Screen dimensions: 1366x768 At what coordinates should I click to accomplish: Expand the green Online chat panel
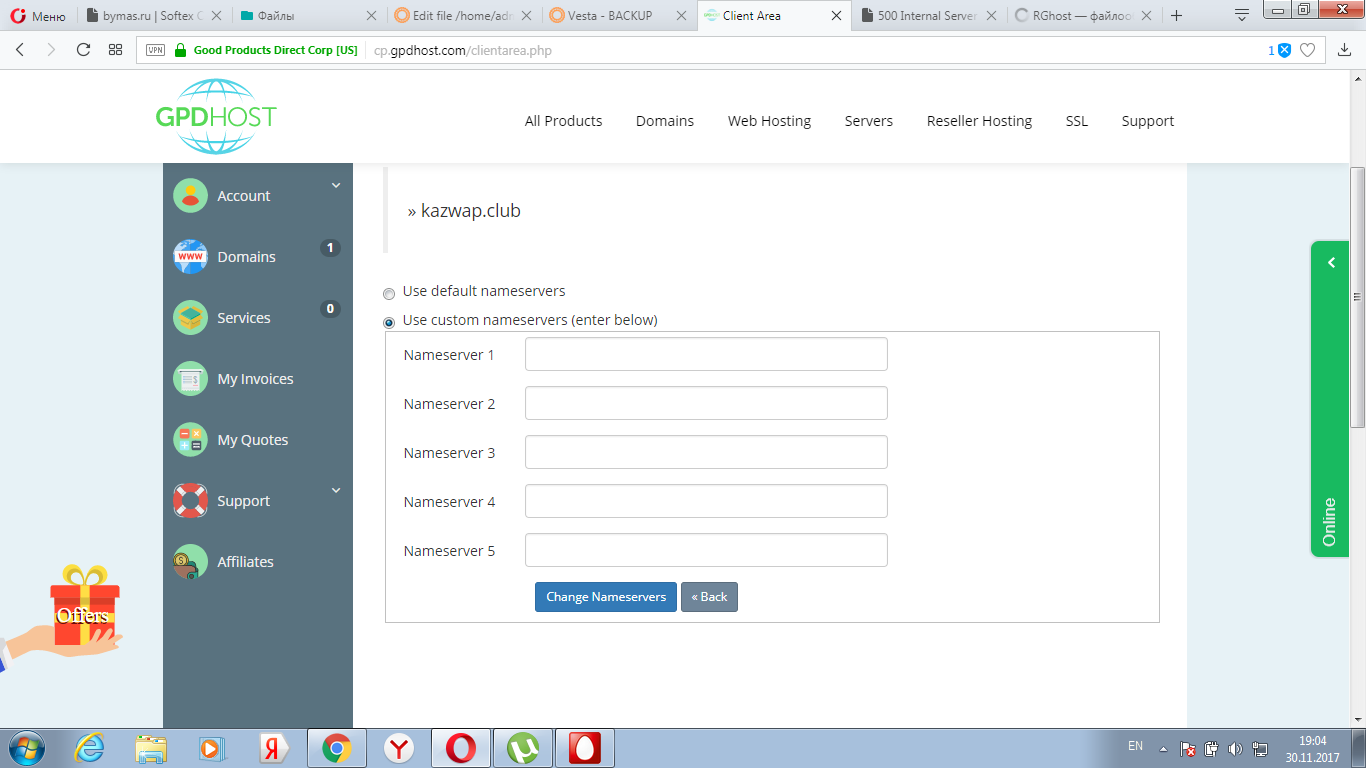(1331, 263)
